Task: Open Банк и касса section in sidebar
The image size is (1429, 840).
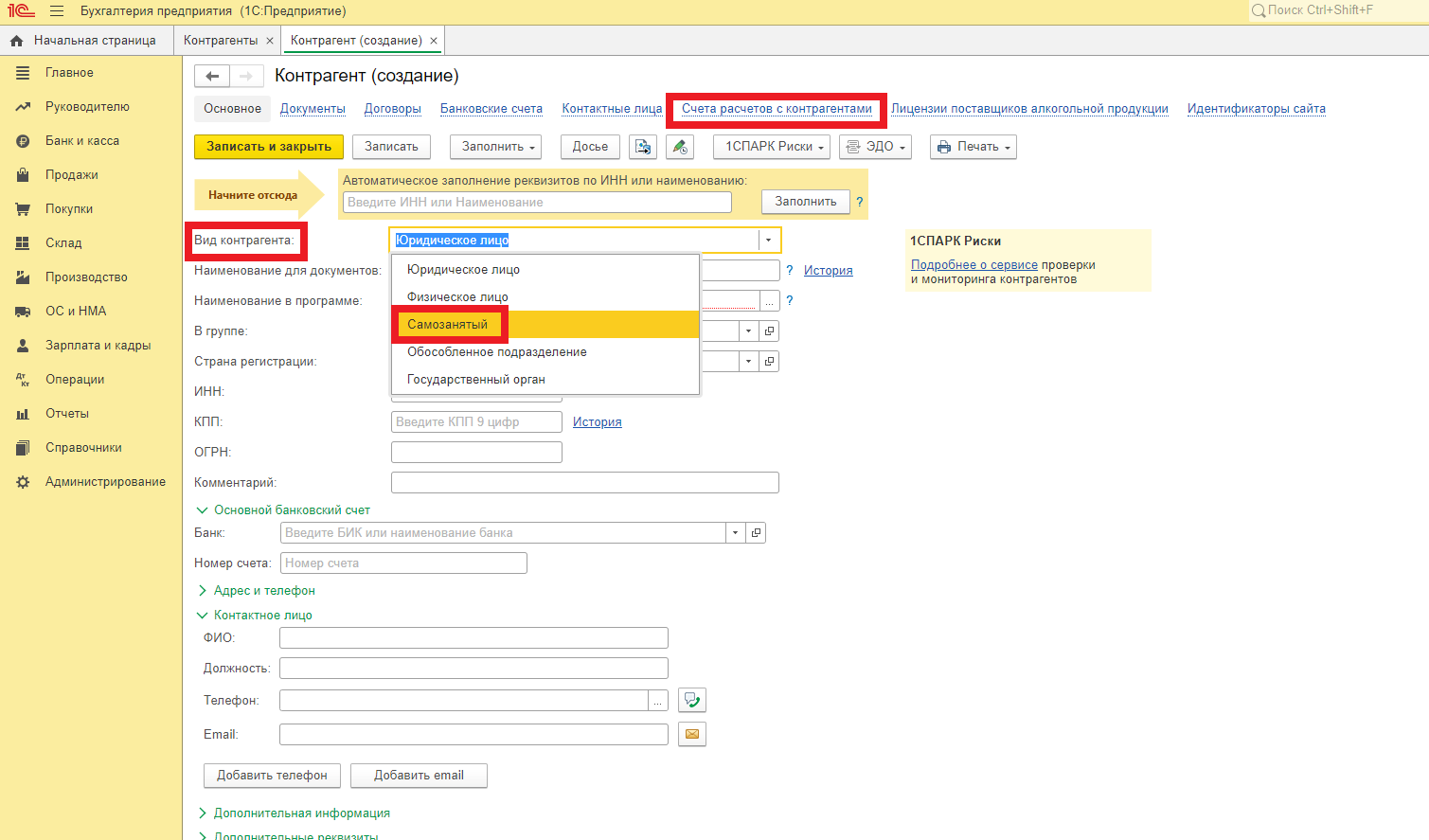Action: [x=82, y=141]
